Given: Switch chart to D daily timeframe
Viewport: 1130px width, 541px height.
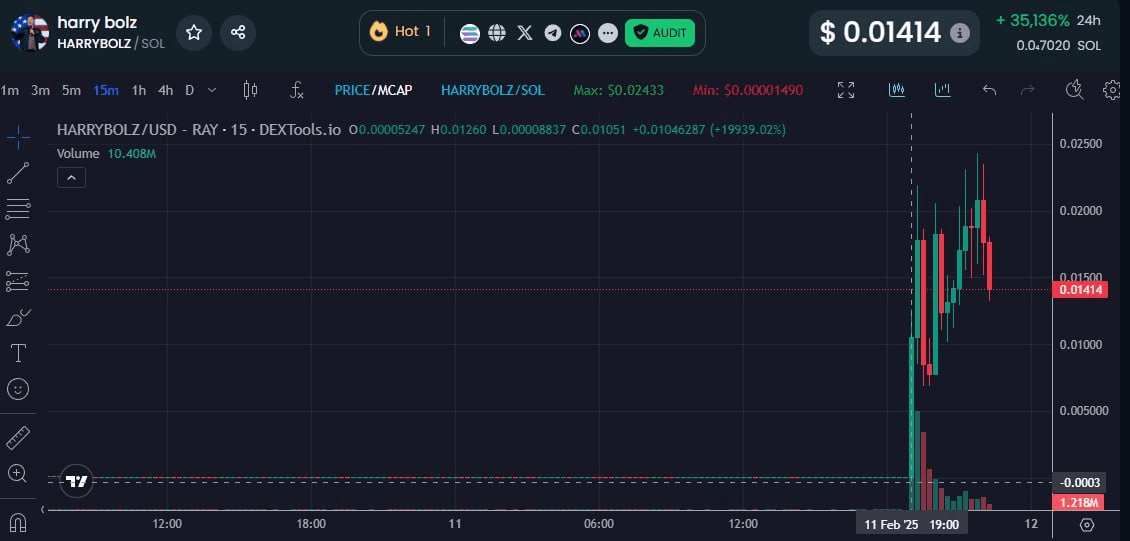Looking at the screenshot, I should [x=190, y=91].
